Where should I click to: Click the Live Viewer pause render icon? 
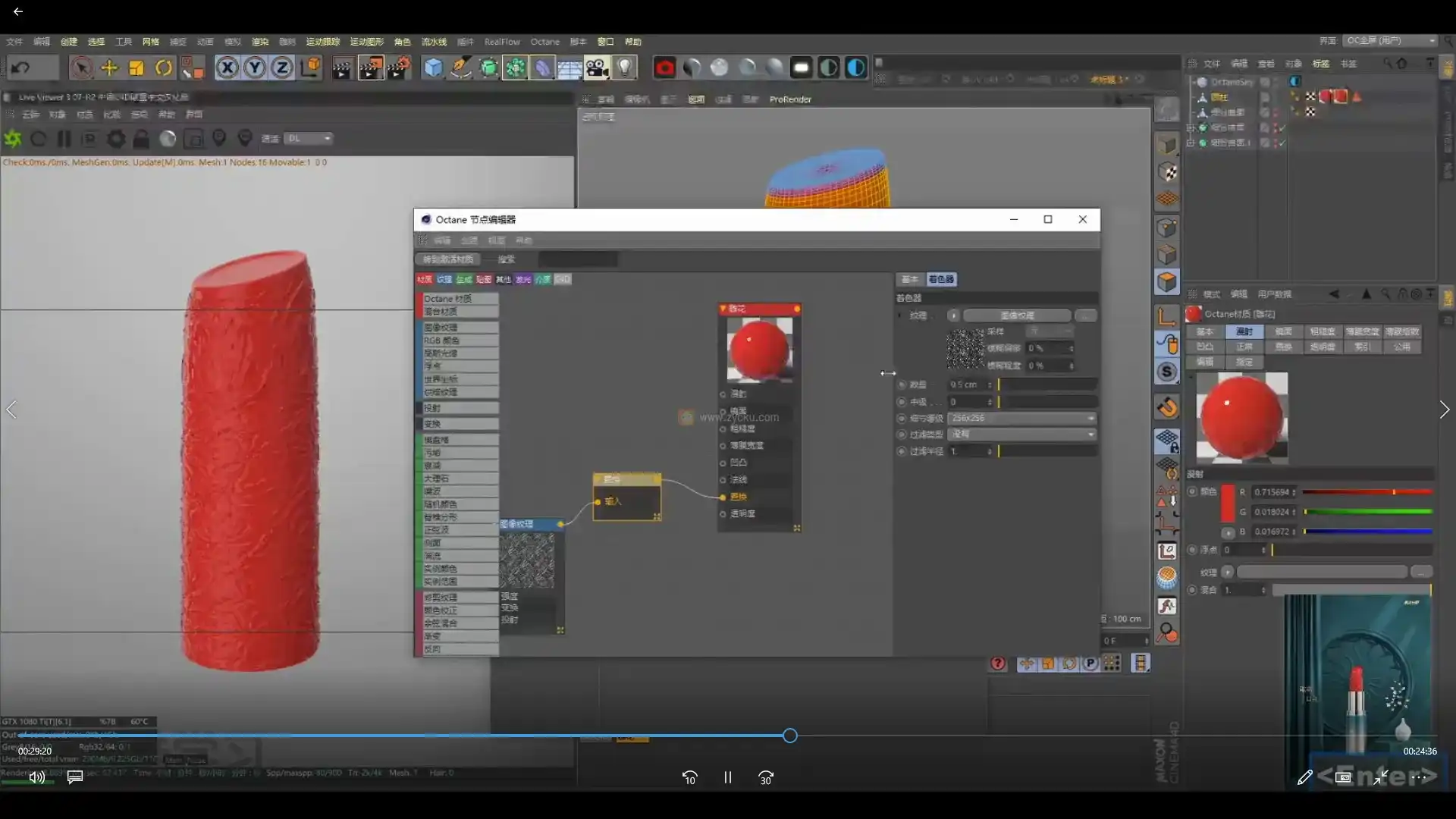(x=64, y=139)
